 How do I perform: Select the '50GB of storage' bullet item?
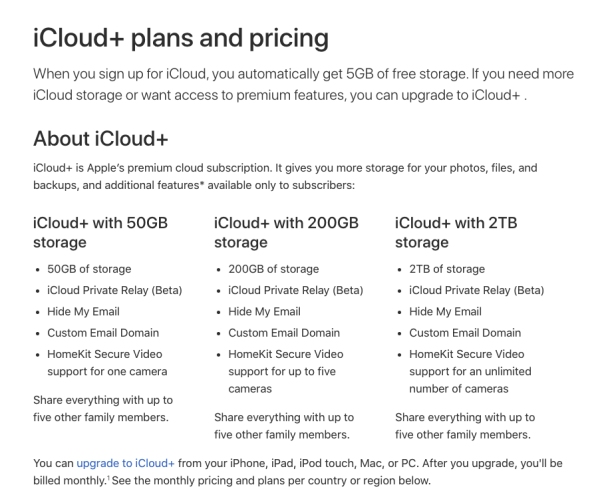click(89, 269)
